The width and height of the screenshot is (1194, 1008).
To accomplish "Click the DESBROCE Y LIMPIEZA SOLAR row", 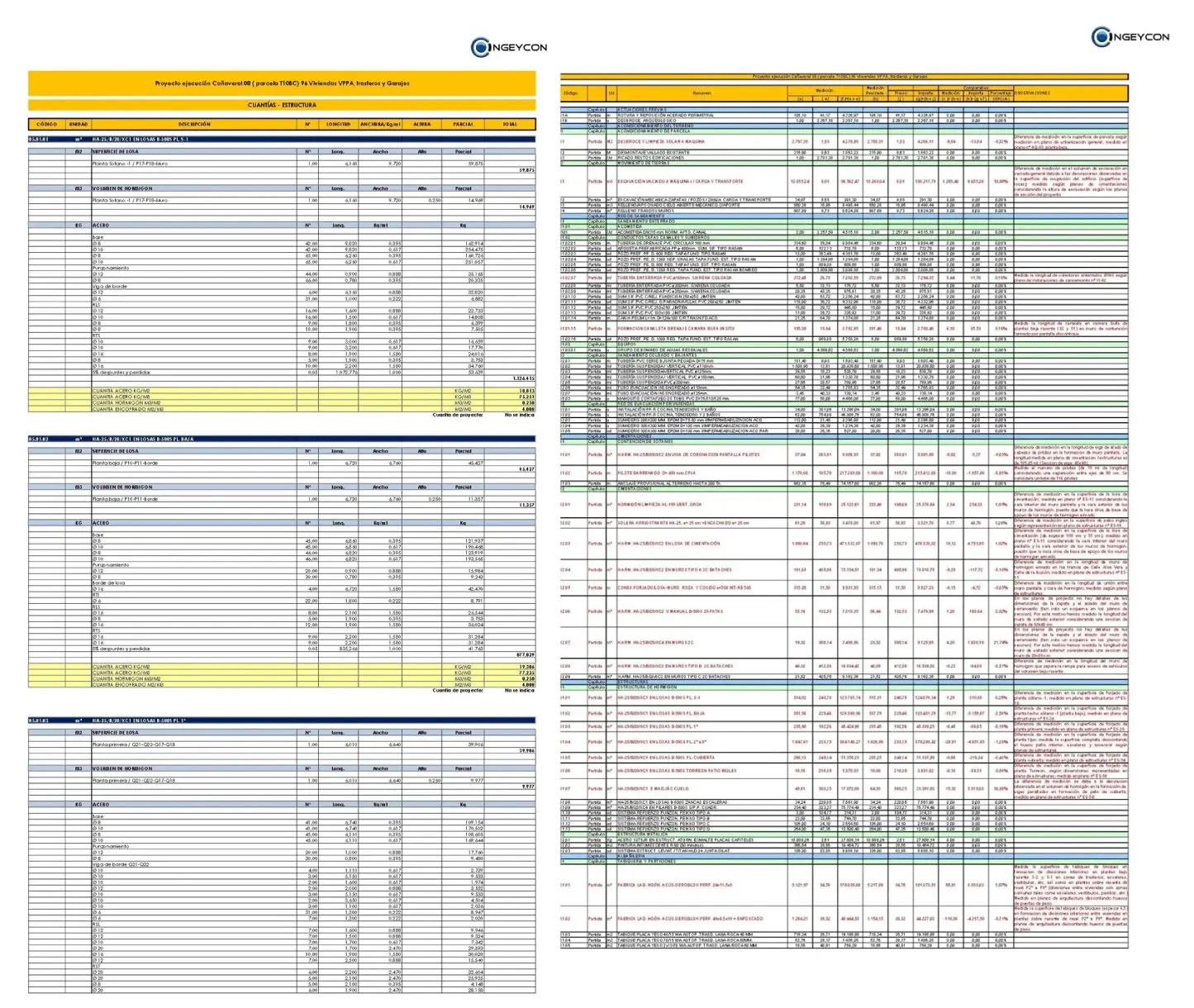I will click(x=661, y=141).
